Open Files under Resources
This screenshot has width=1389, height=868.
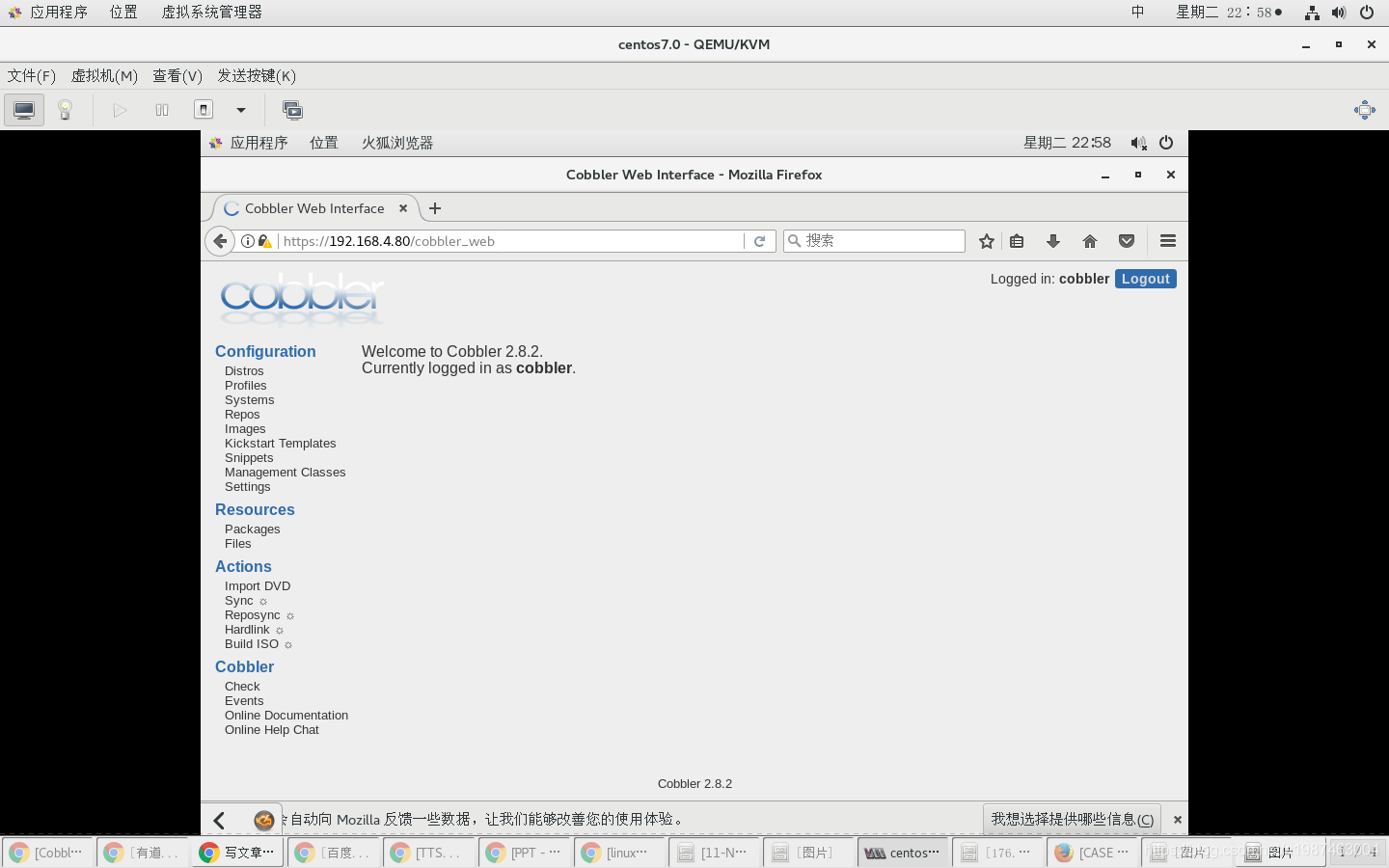coord(238,544)
